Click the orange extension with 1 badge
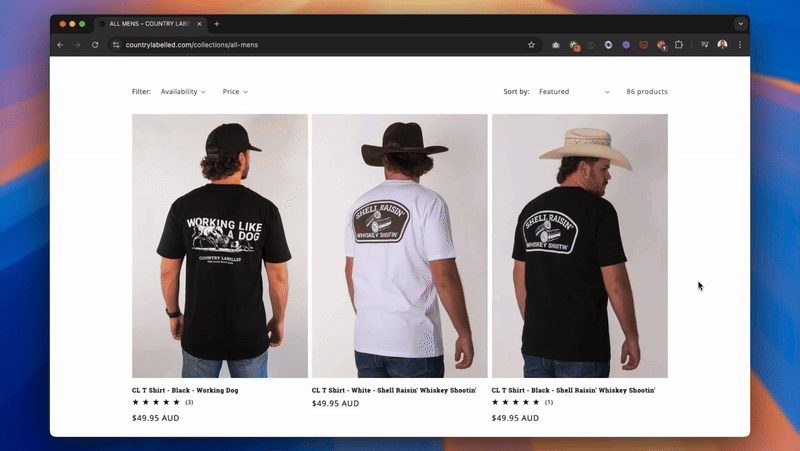Screen dimensions: 800x451 point(662,46)
